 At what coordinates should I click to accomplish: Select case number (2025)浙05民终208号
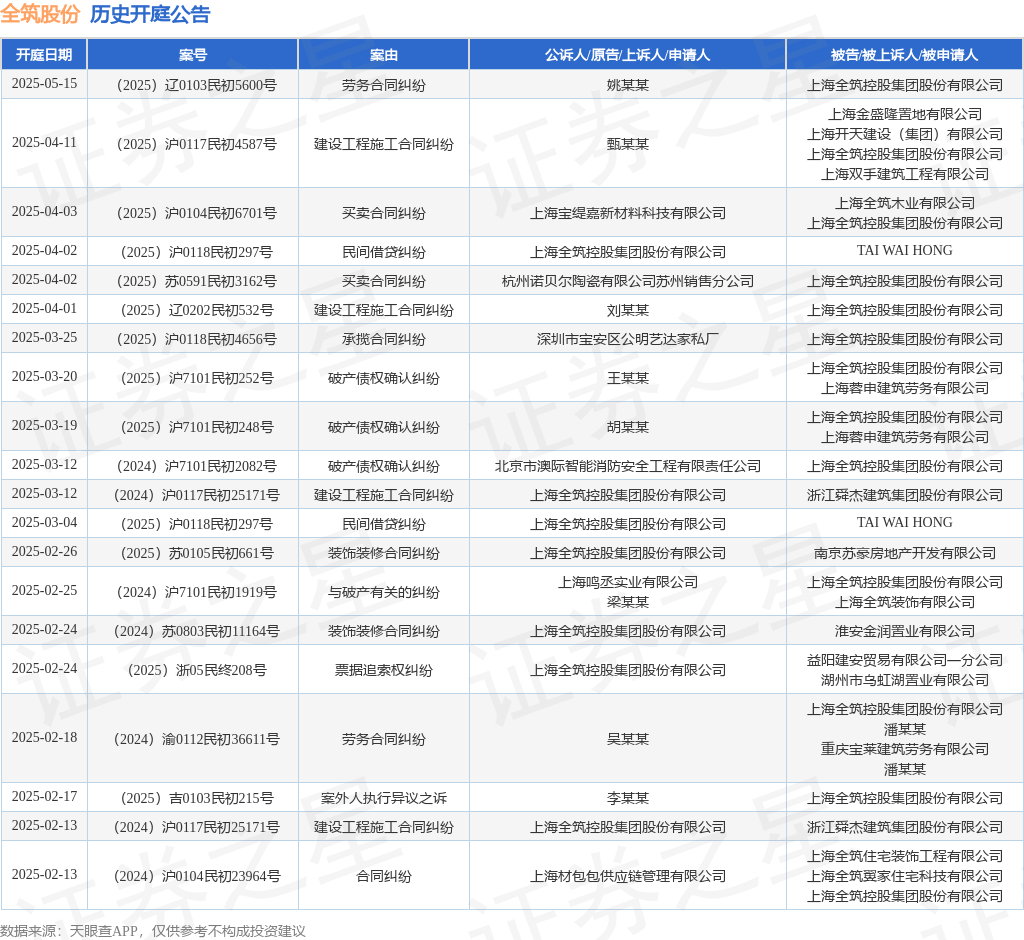tap(193, 670)
